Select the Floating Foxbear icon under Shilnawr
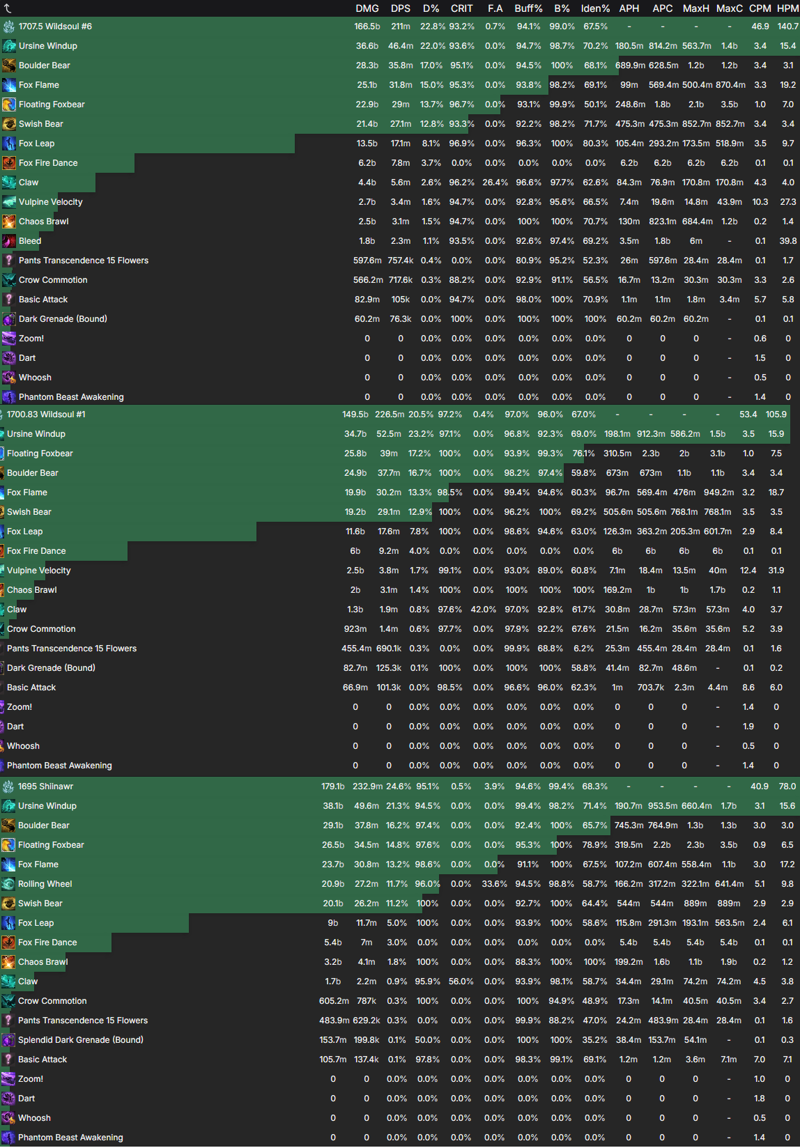The width and height of the screenshot is (800, 1148). [8, 845]
